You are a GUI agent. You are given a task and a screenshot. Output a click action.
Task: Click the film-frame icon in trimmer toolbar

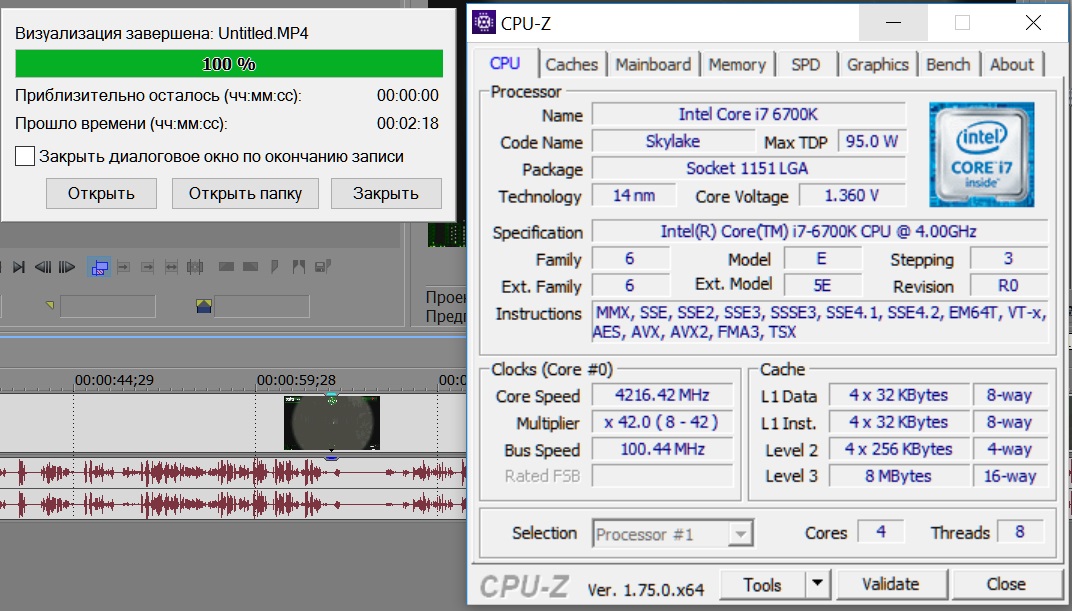[x=195, y=267]
